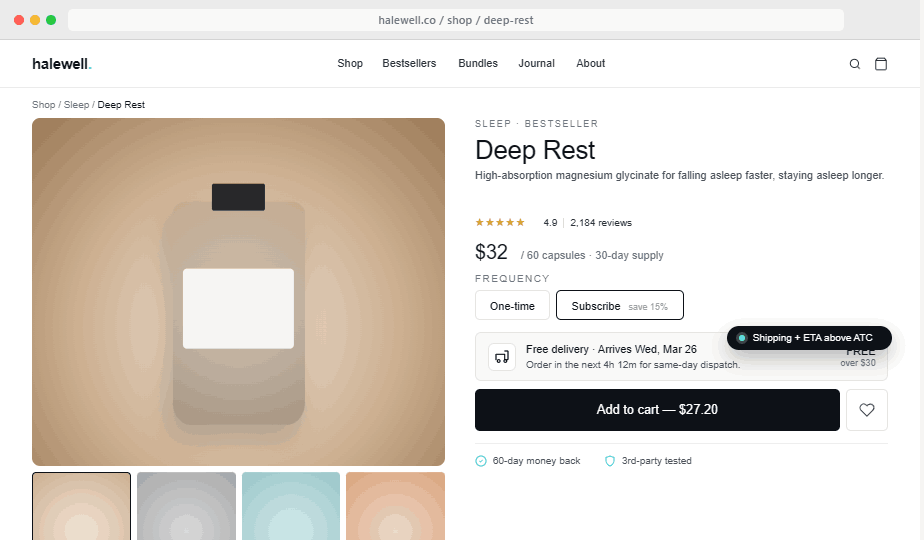
Task: Click the browser address bar
Action: click(456, 20)
